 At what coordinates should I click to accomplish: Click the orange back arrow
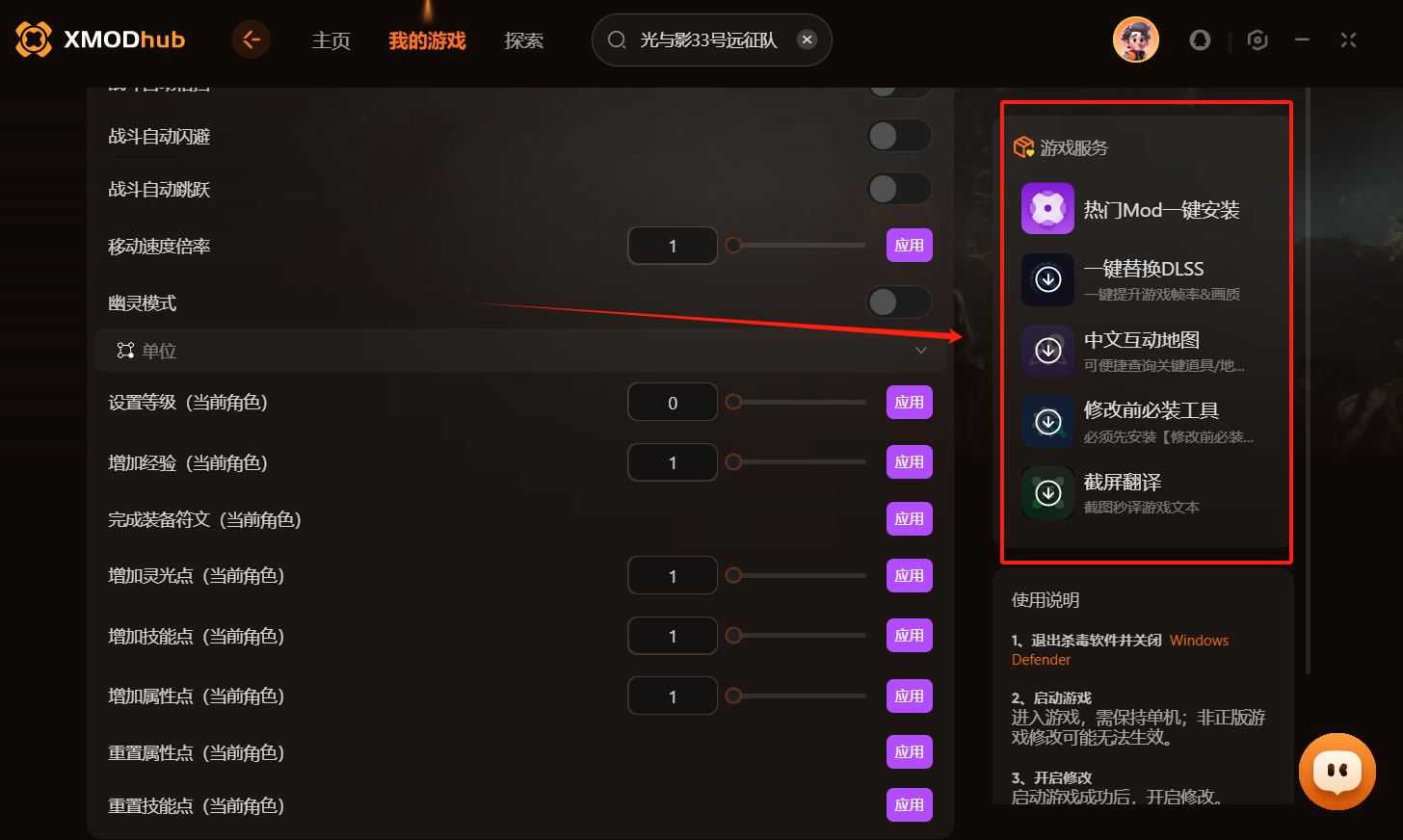[x=251, y=39]
